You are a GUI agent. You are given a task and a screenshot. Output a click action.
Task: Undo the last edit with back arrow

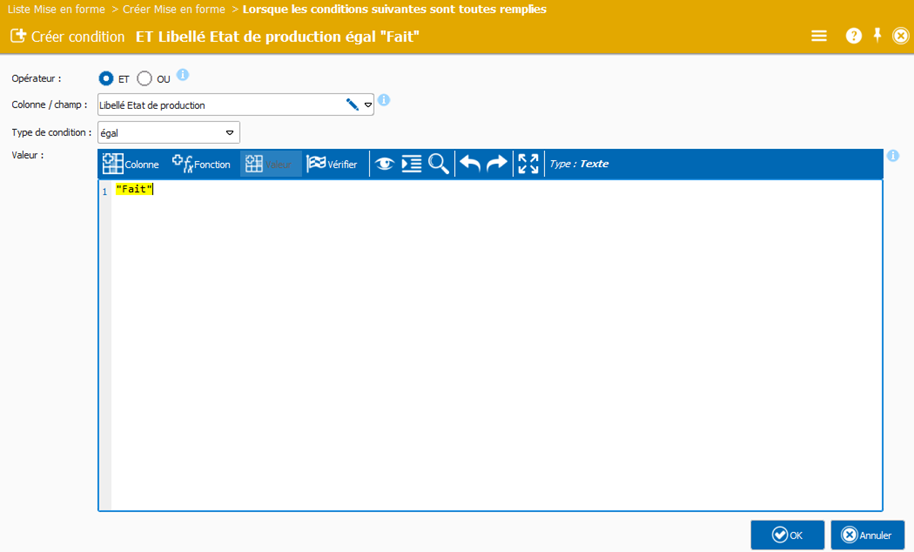(x=470, y=164)
